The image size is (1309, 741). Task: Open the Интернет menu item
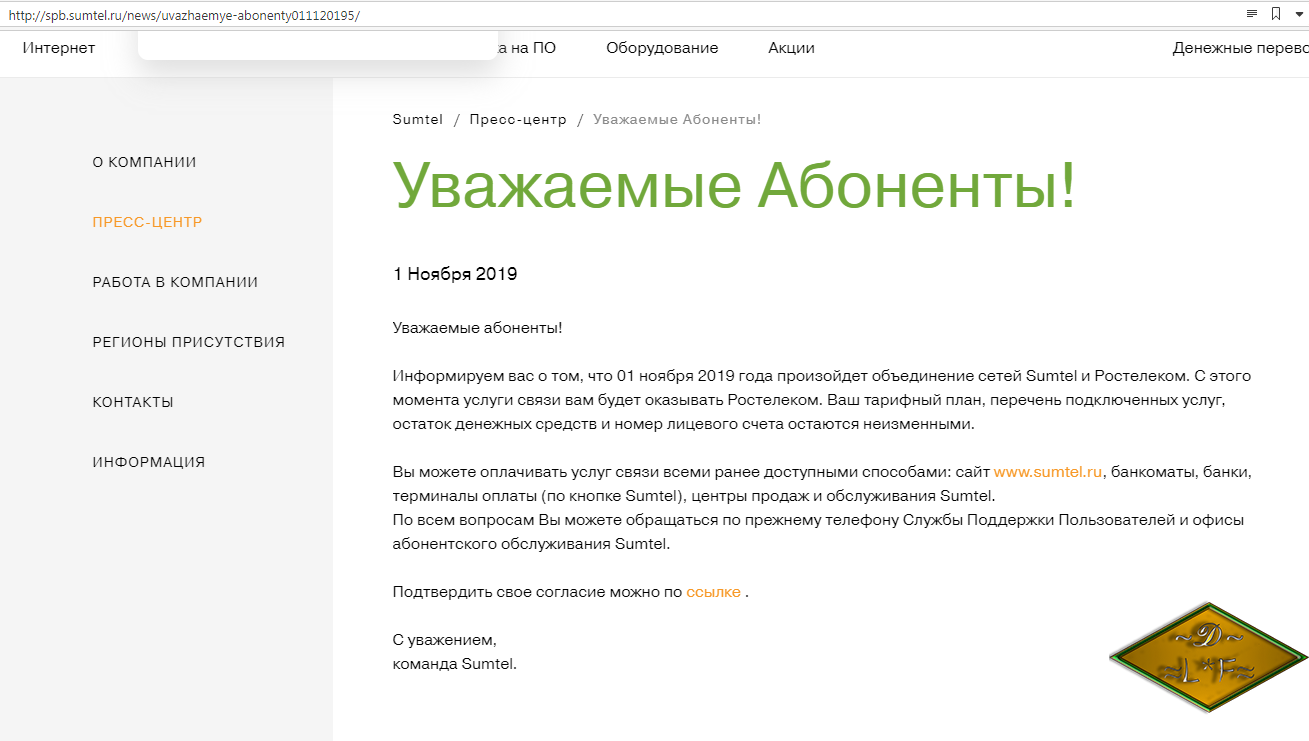pos(59,48)
